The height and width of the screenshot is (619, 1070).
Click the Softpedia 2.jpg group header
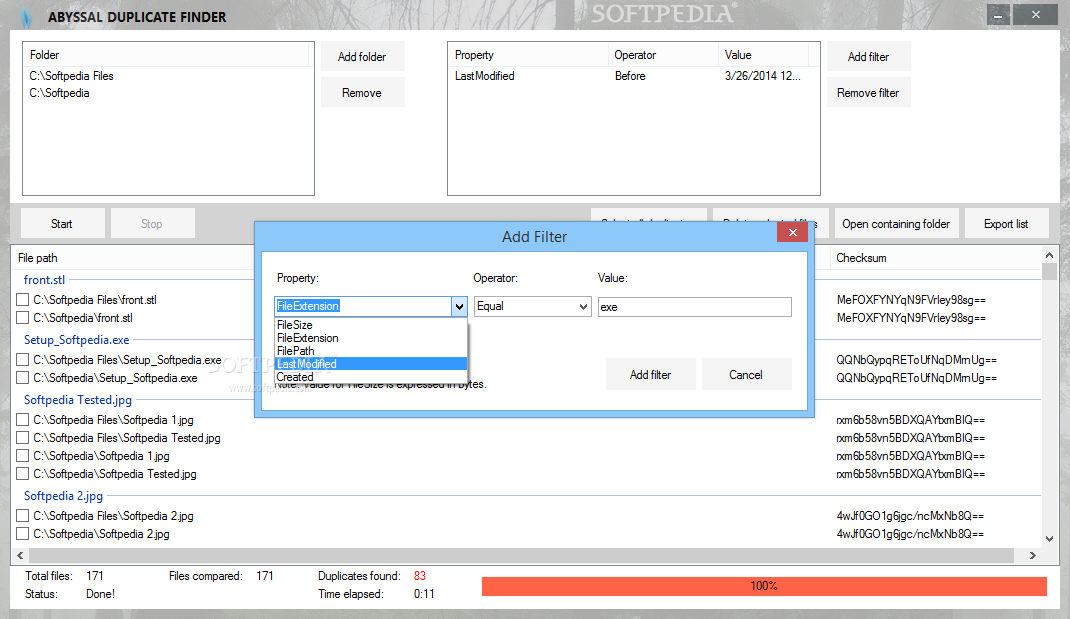(x=63, y=496)
